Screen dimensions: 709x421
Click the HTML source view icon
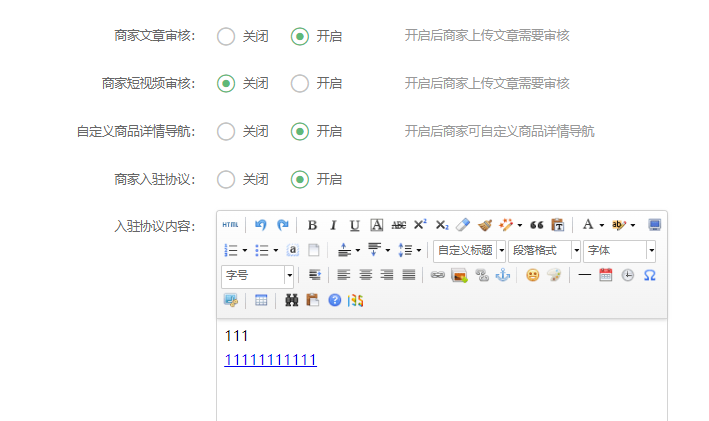(230, 225)
